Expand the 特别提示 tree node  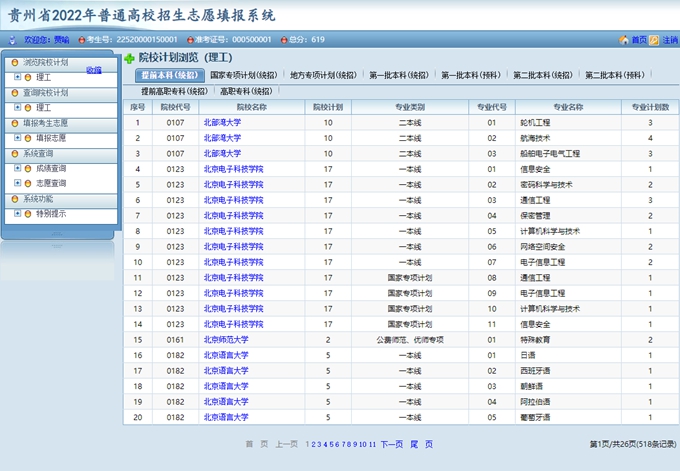click(x=17, y=213)
